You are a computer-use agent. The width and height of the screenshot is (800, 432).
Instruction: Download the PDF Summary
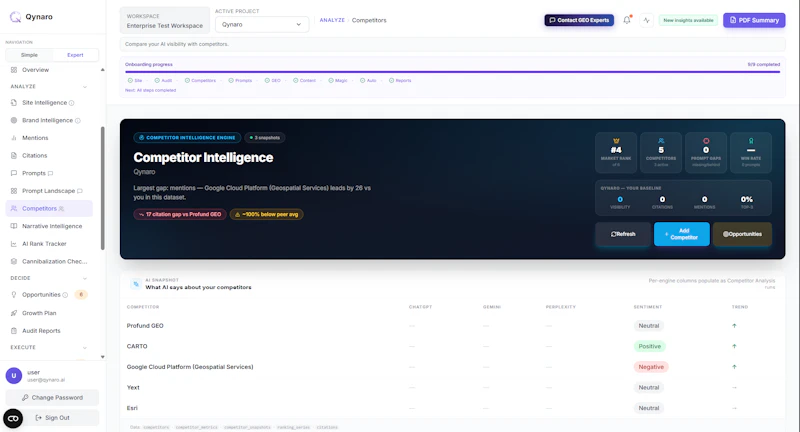click(754, 20)
